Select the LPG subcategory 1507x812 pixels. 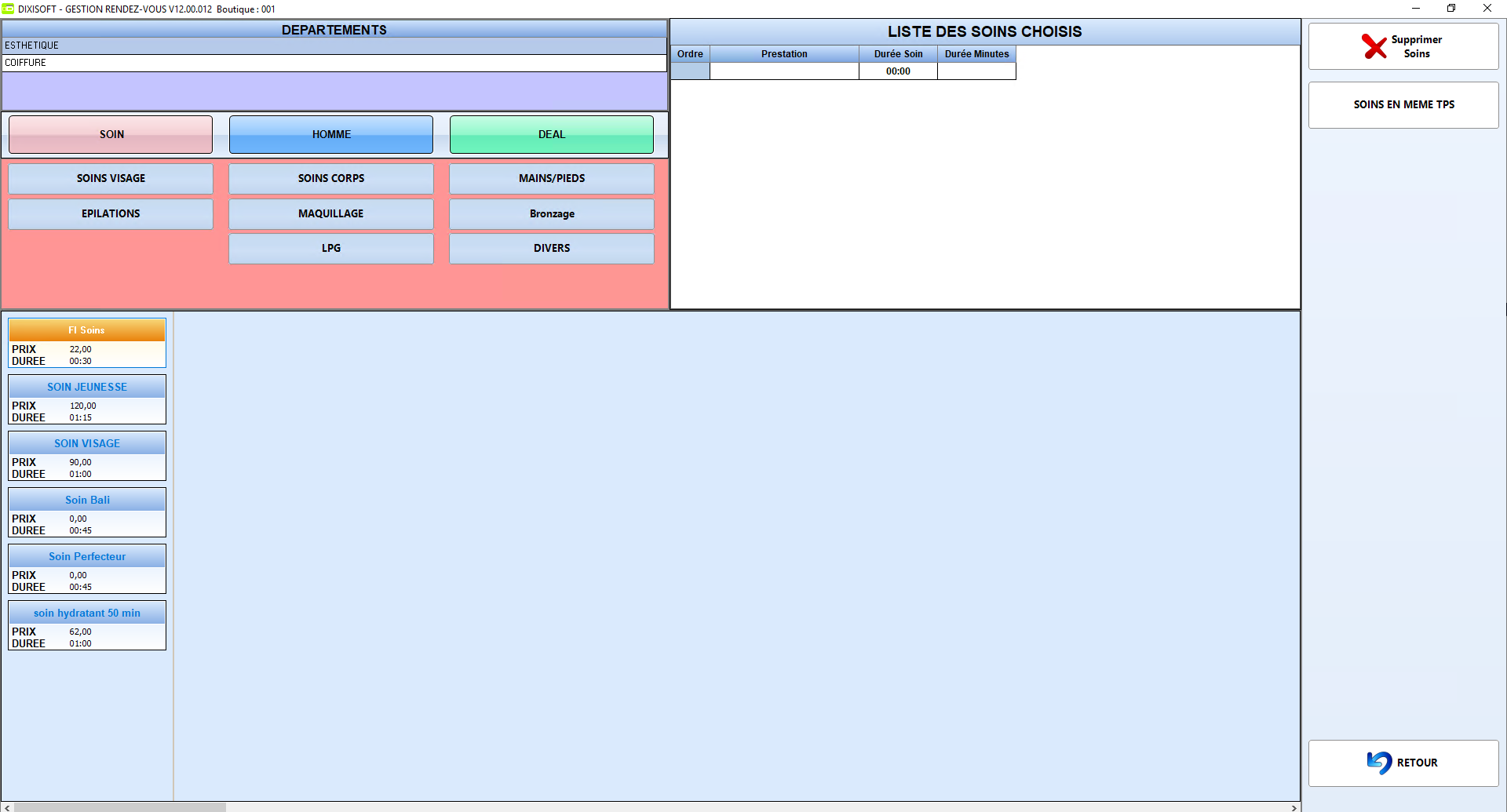(331, 248)
